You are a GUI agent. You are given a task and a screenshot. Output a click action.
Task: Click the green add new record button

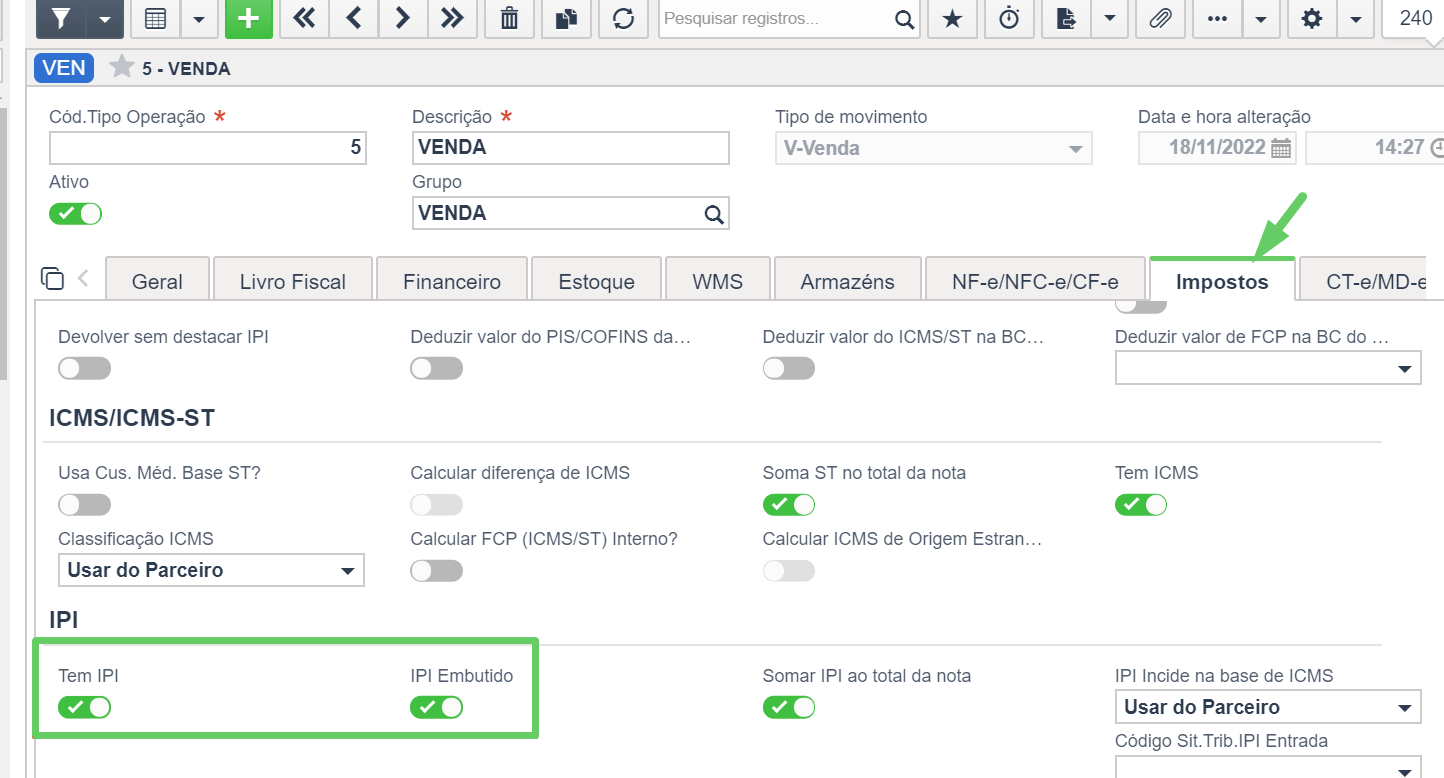pos(249,18)
